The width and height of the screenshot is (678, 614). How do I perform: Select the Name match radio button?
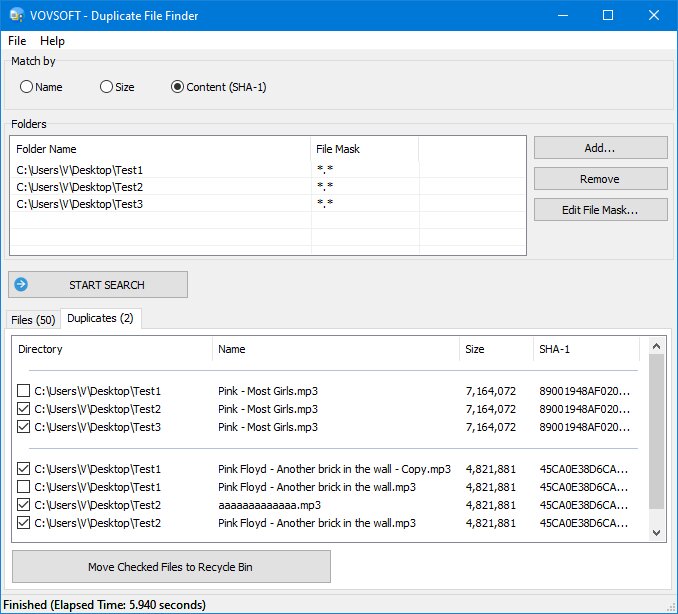pyautogui.click(x=26, y=87)
